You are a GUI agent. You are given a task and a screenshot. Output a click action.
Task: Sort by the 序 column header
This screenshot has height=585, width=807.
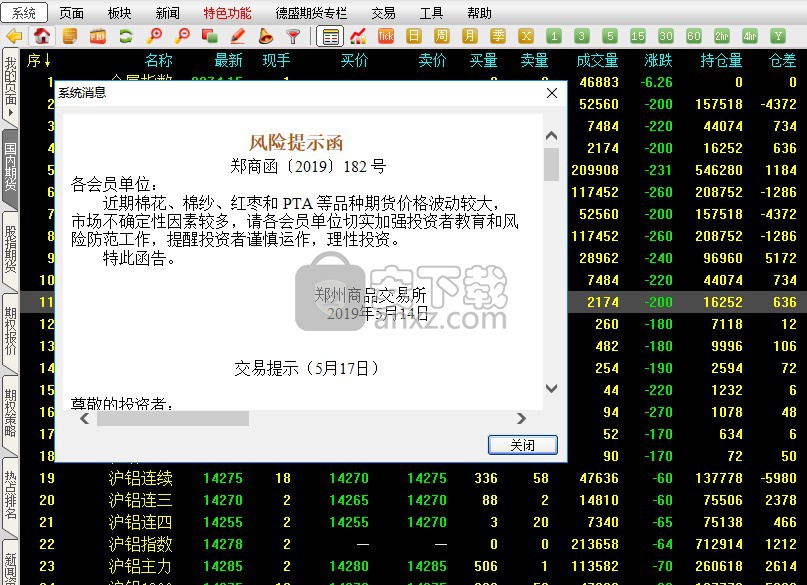pyautogui.click(x=39, y=61)
